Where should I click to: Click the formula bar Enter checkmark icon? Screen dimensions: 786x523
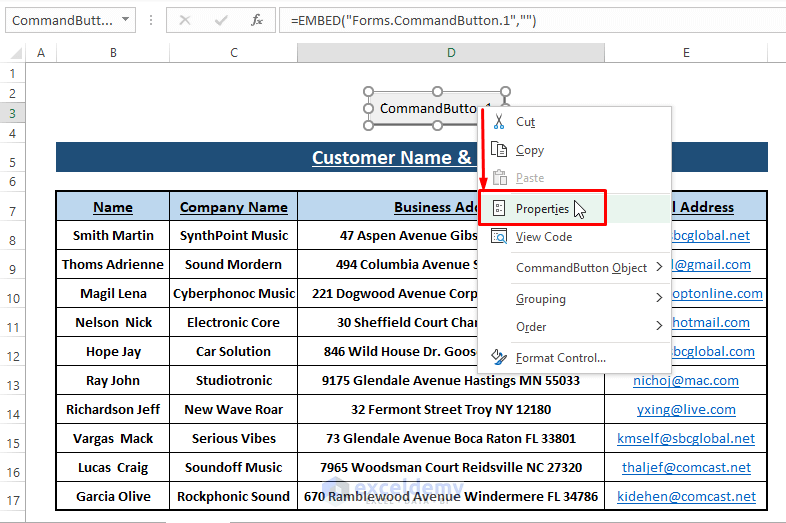pos(221,20)
